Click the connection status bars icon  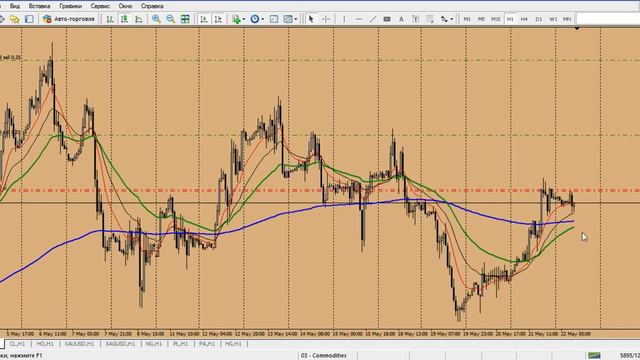pos(594,356)
